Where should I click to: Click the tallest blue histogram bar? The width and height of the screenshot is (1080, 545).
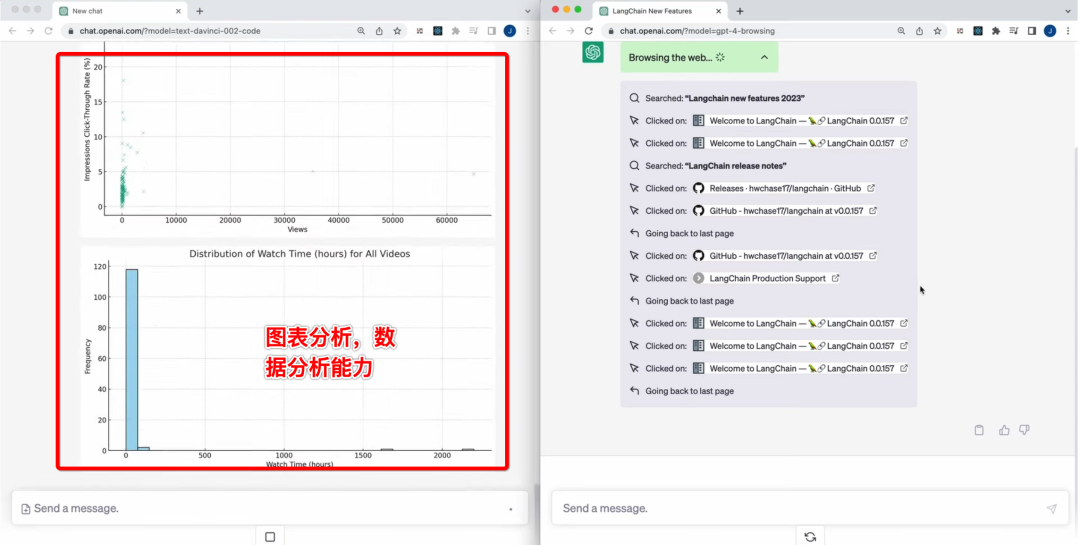(x=132, y=360)
